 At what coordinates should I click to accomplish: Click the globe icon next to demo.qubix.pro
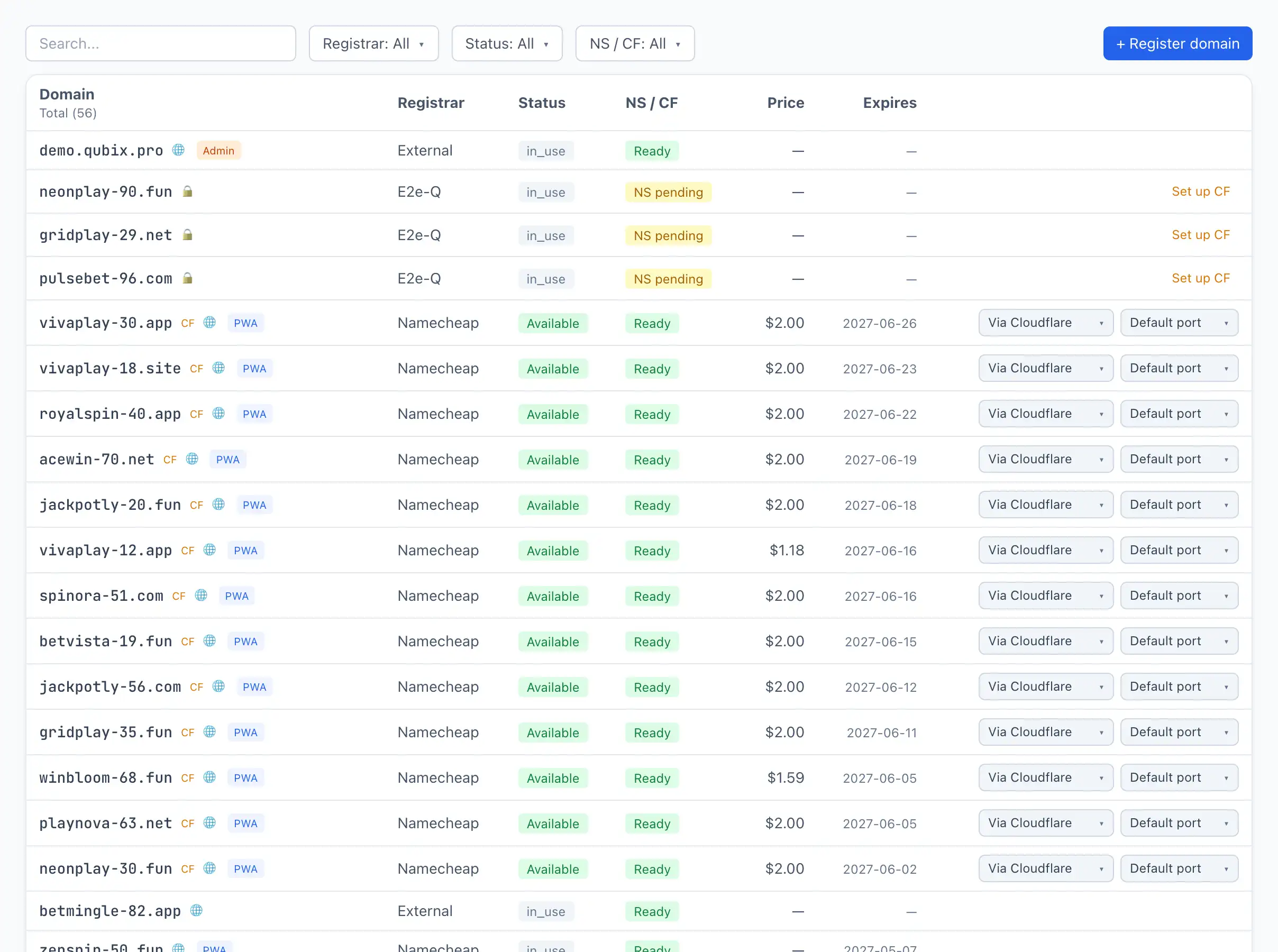[179, 150]
